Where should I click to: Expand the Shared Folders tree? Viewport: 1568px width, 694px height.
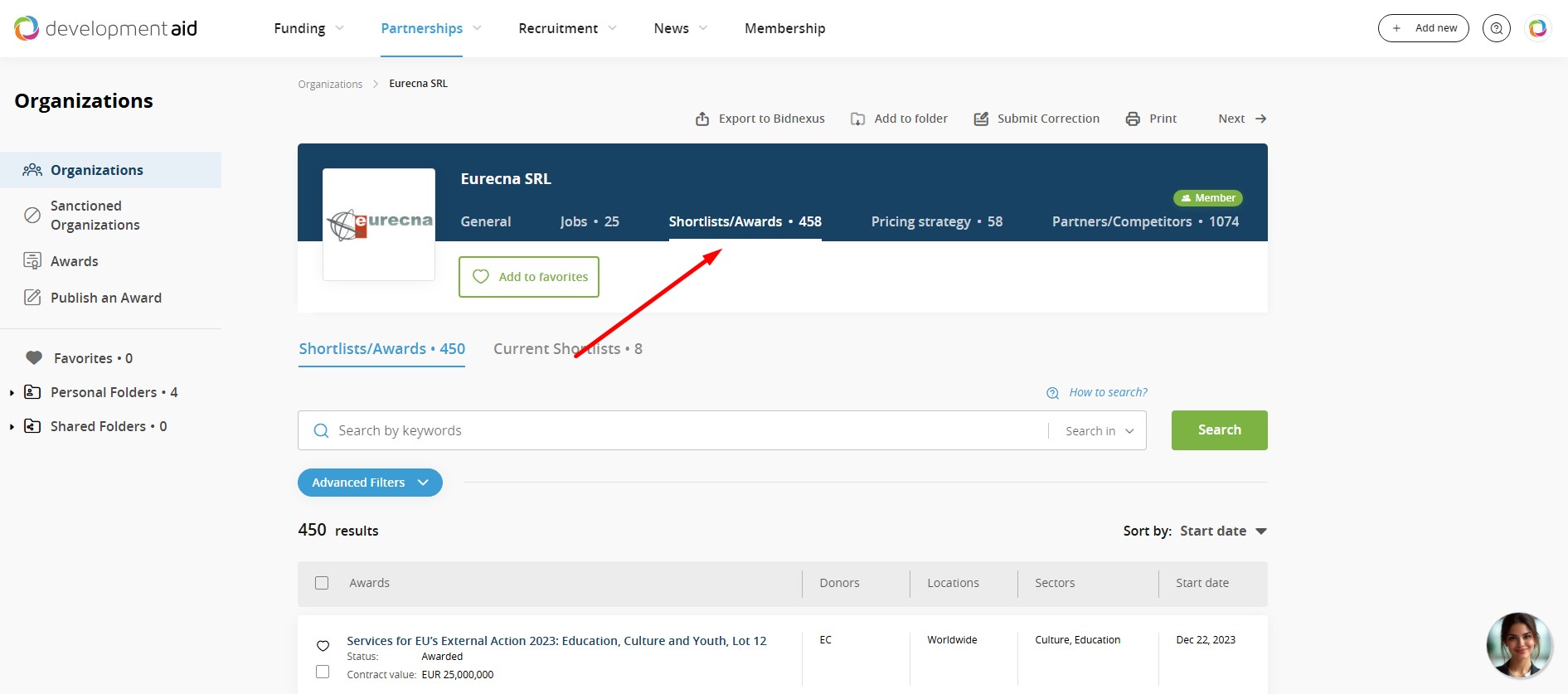[12, 427]
